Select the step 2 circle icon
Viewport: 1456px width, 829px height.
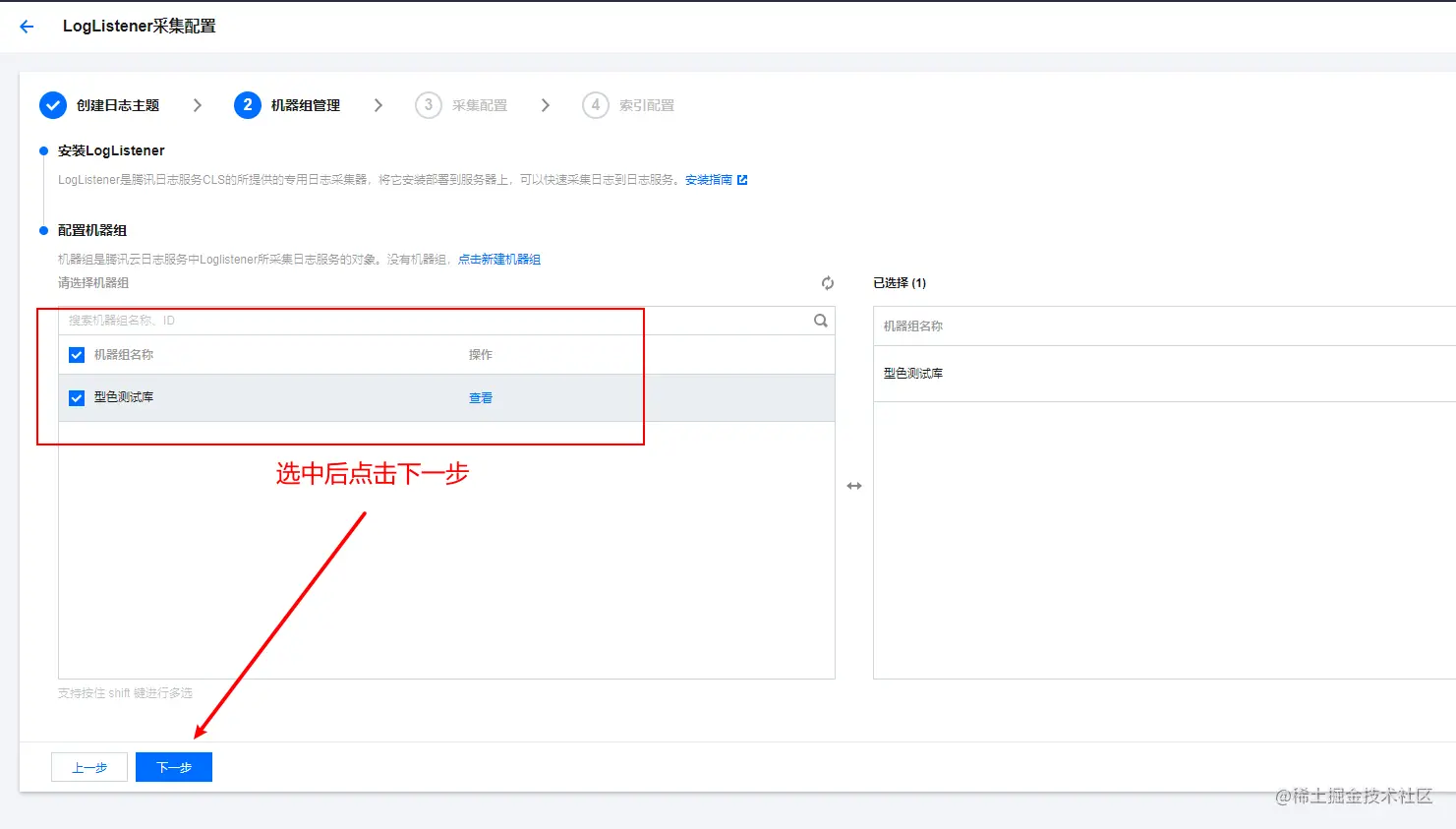tap(248, 105)
